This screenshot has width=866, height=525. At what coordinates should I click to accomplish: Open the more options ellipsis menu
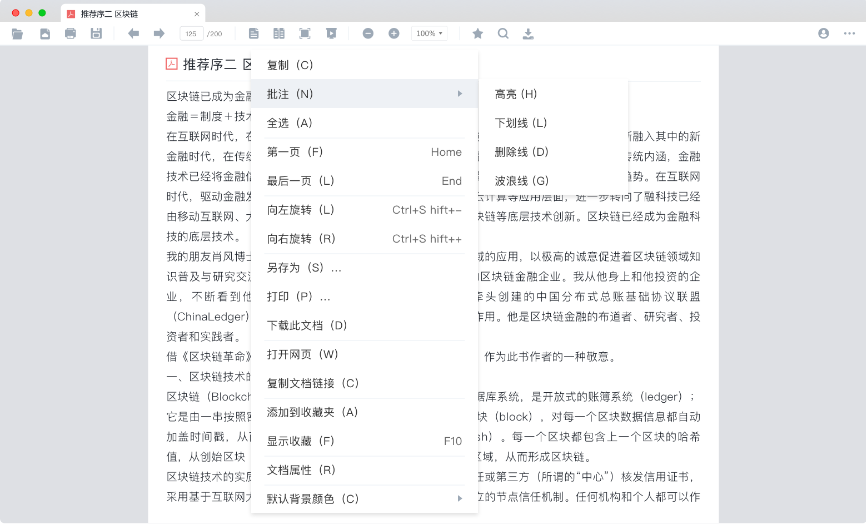[x=849, y=34]
